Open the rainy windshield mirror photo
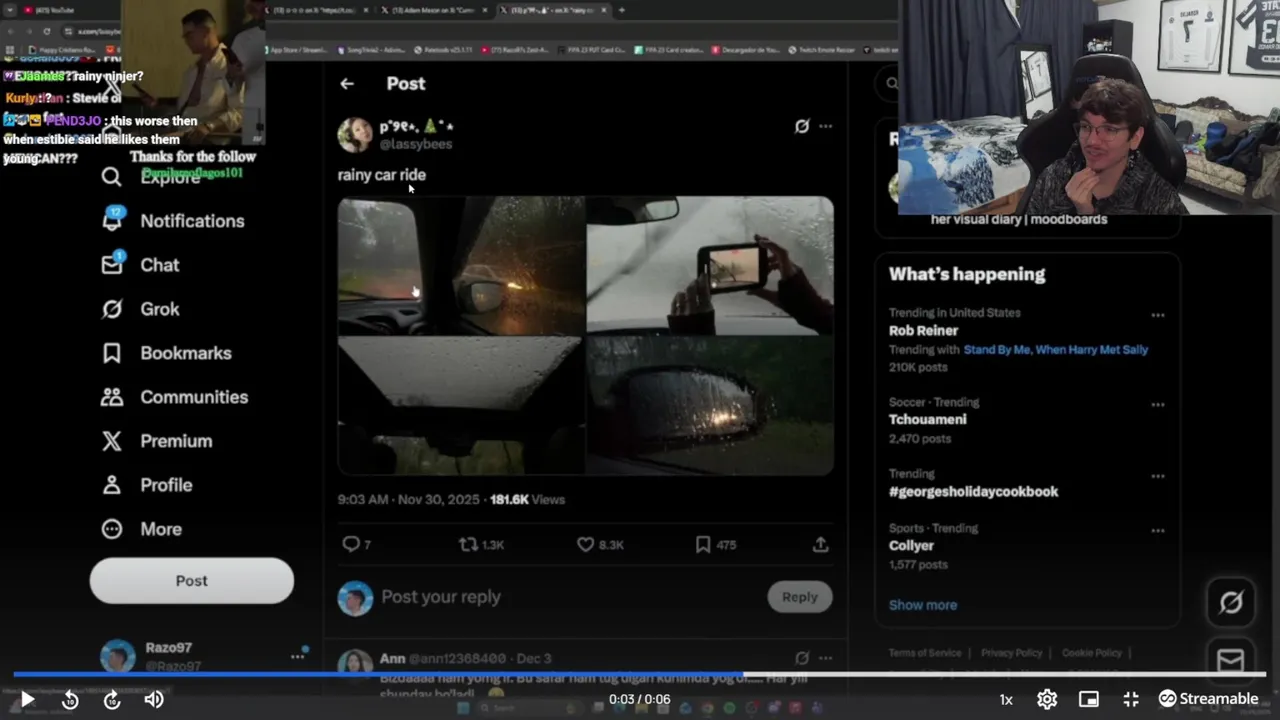The image size is (1280, 720). [x=461, y=265]
